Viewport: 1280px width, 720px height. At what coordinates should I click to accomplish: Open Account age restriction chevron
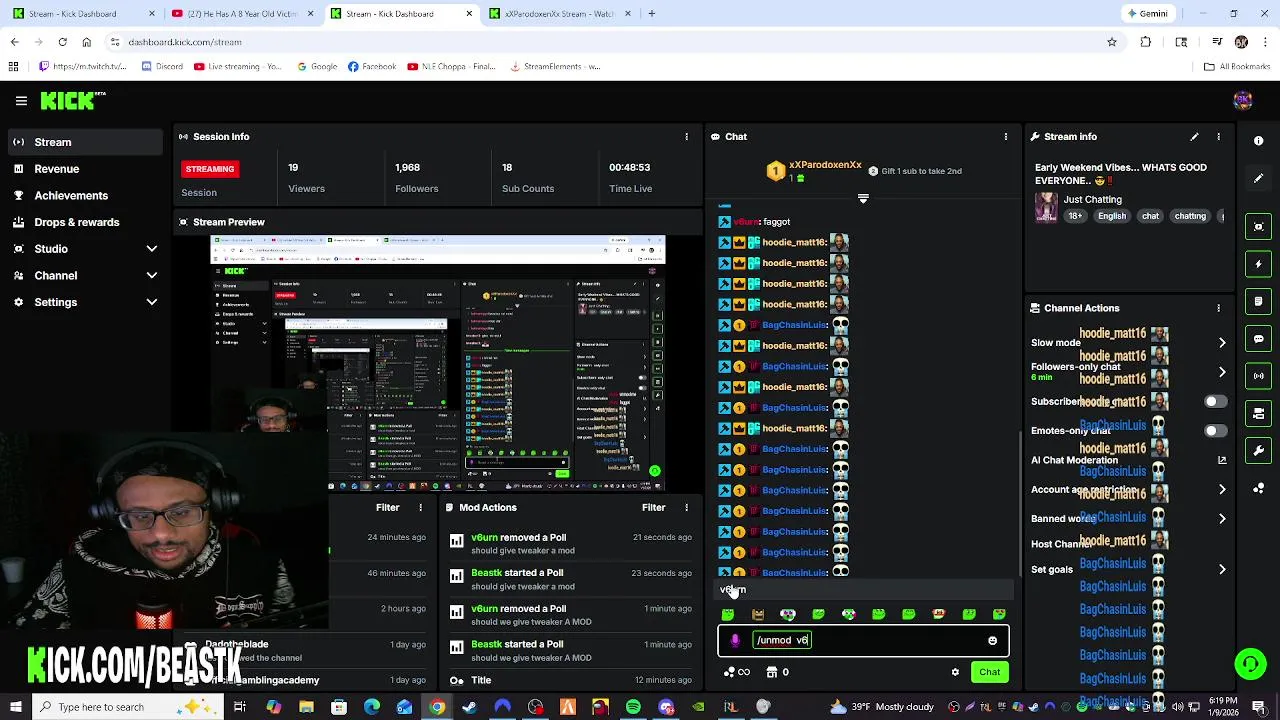[x=1222, y=489]
